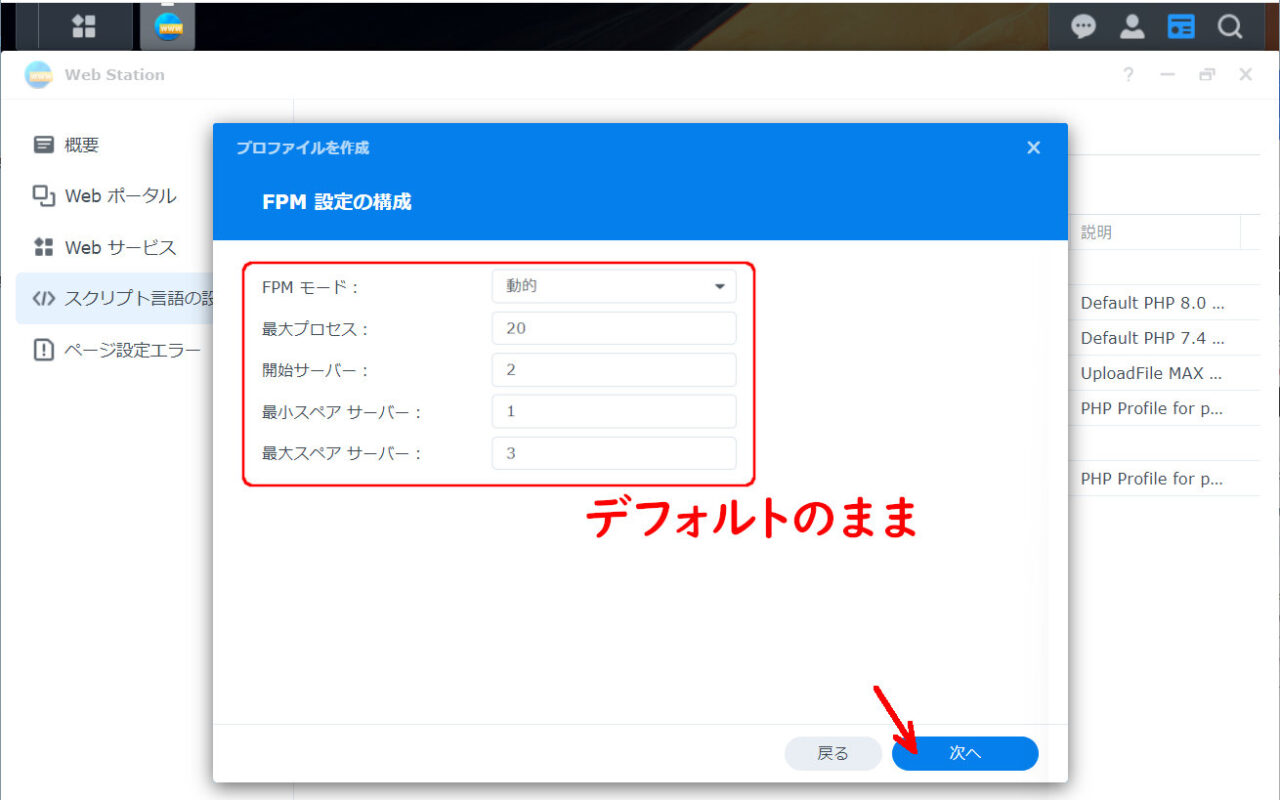Click the プロファイルを作成 dialog title
This screenshot has width=1280, height=800.
pos(302,148)
